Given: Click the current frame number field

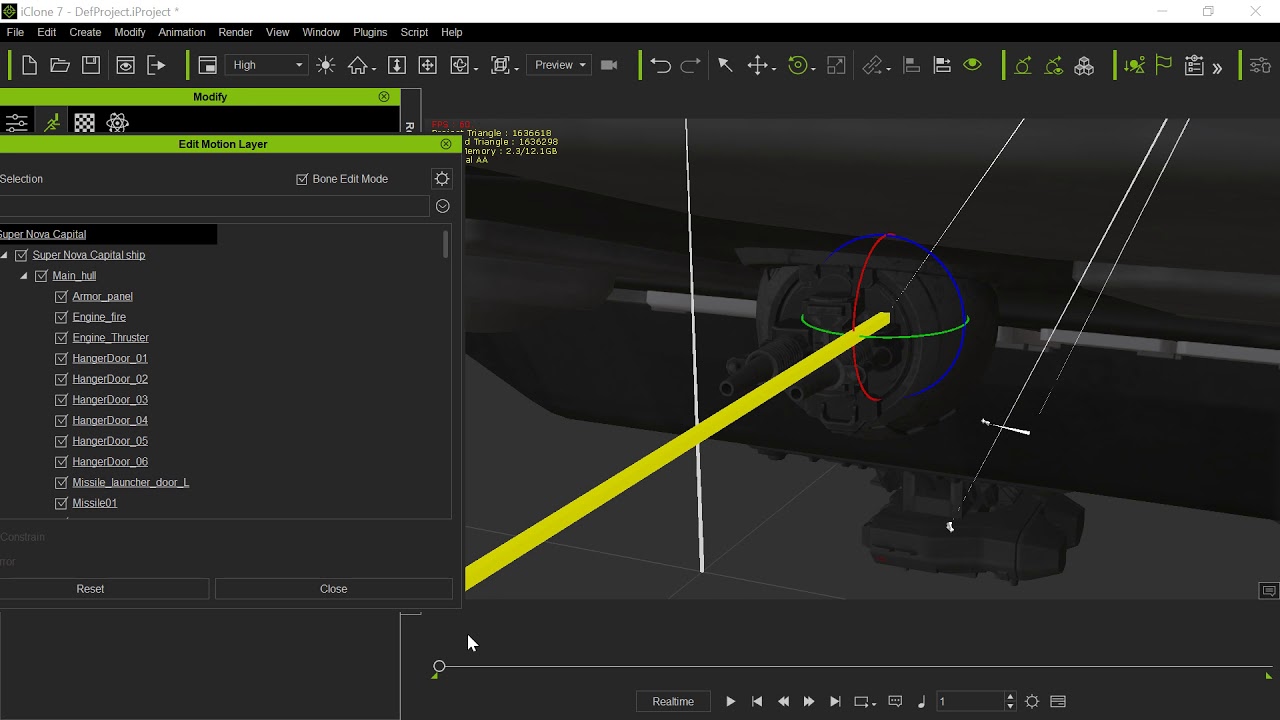Looking at the screenshot, I should [x=970, y=702].
